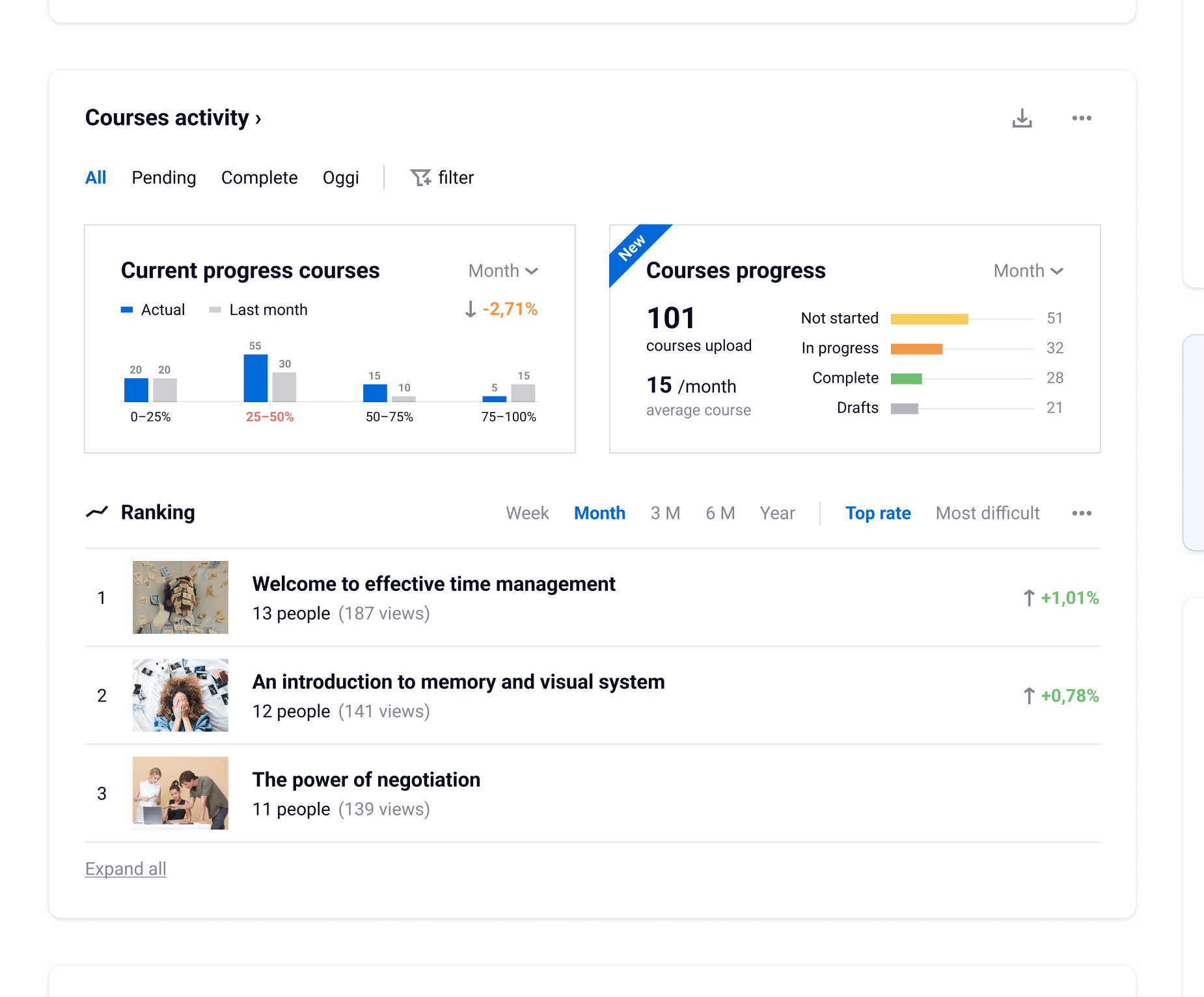Open the Ranking section three-dot menu
Viewport: 1204px width, 997px height.
1081,513
